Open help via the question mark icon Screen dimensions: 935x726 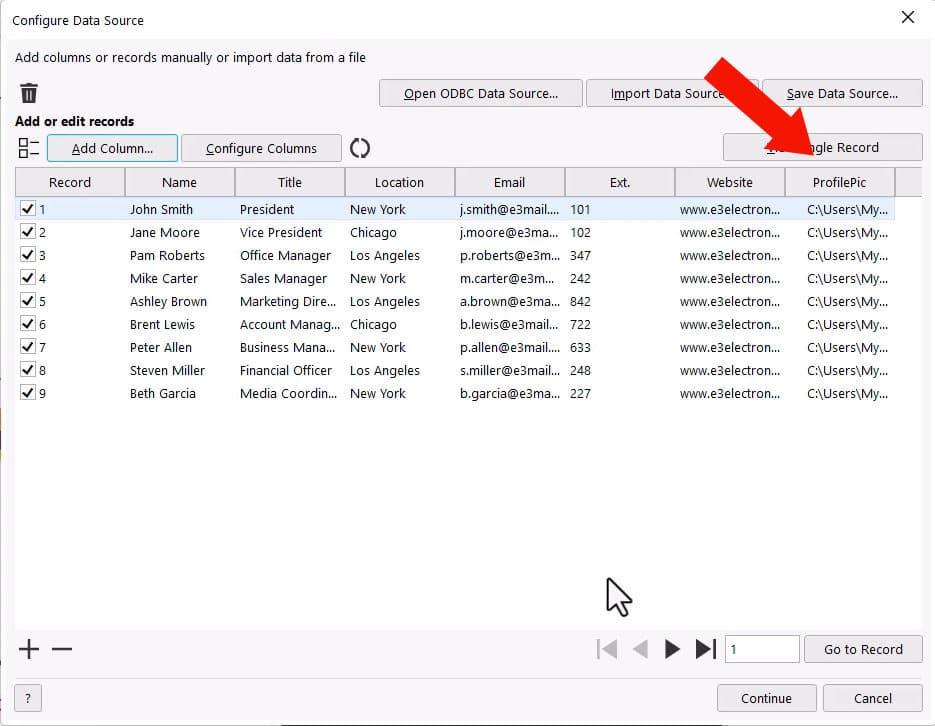coord(26,698)
